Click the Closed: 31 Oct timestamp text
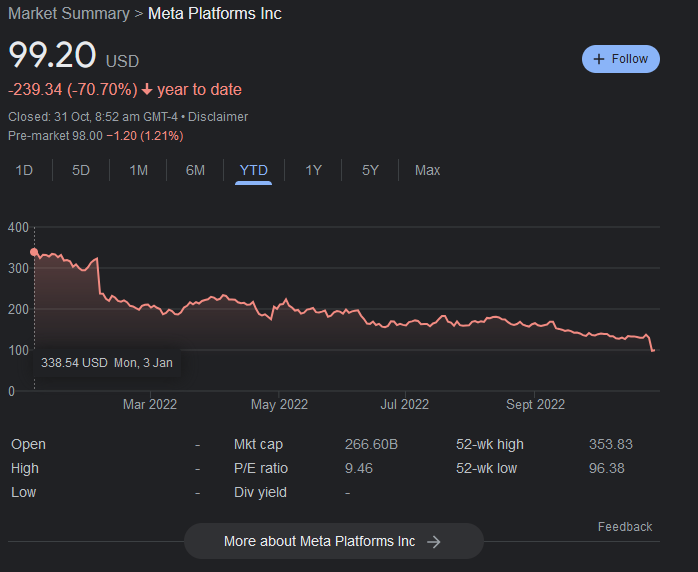The width and height of the screenshot is (698, 572). pyautogui.click(x=93, y=117)
